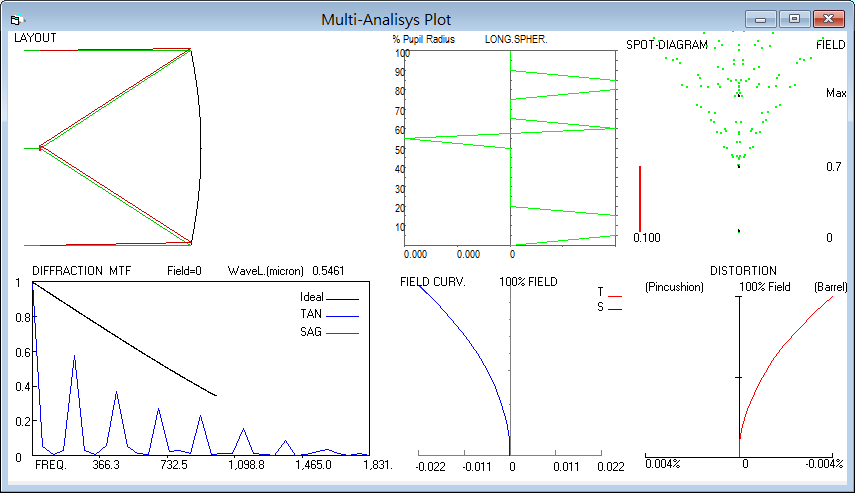The image size is (855, 493).
Task: Click the 366.3 frequency tick label
Action: 106,465
